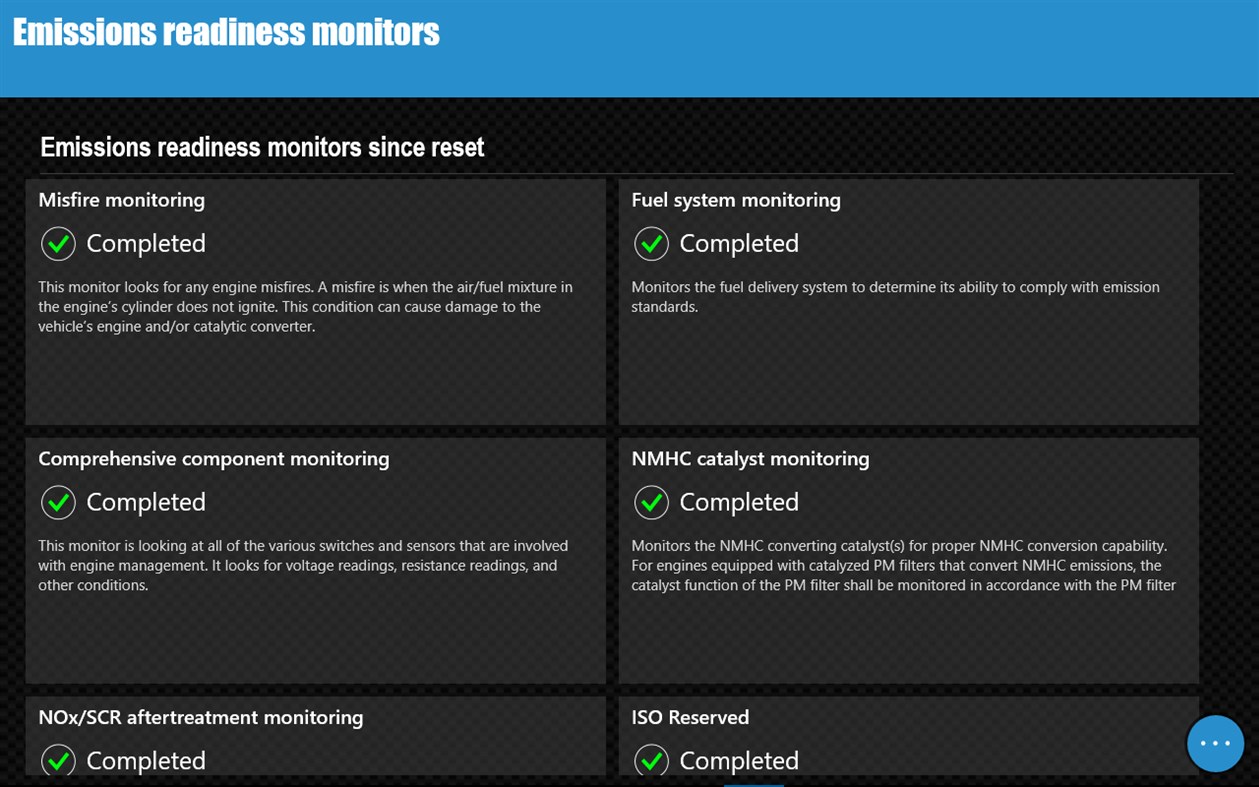Open the Fuel system monitoring description card
The width and height of the screenshot is (1259, 787).
coord(907,300)
